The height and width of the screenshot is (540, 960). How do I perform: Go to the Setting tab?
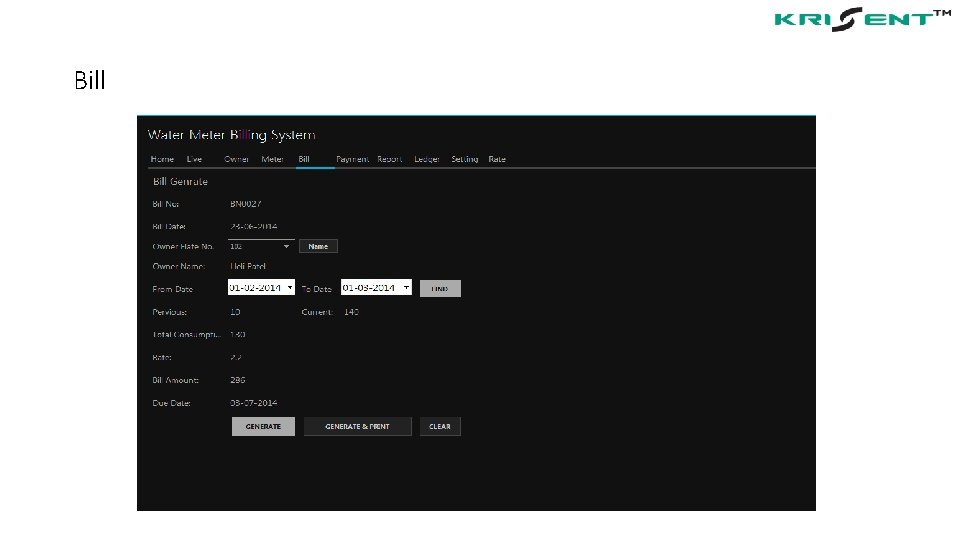465,159
